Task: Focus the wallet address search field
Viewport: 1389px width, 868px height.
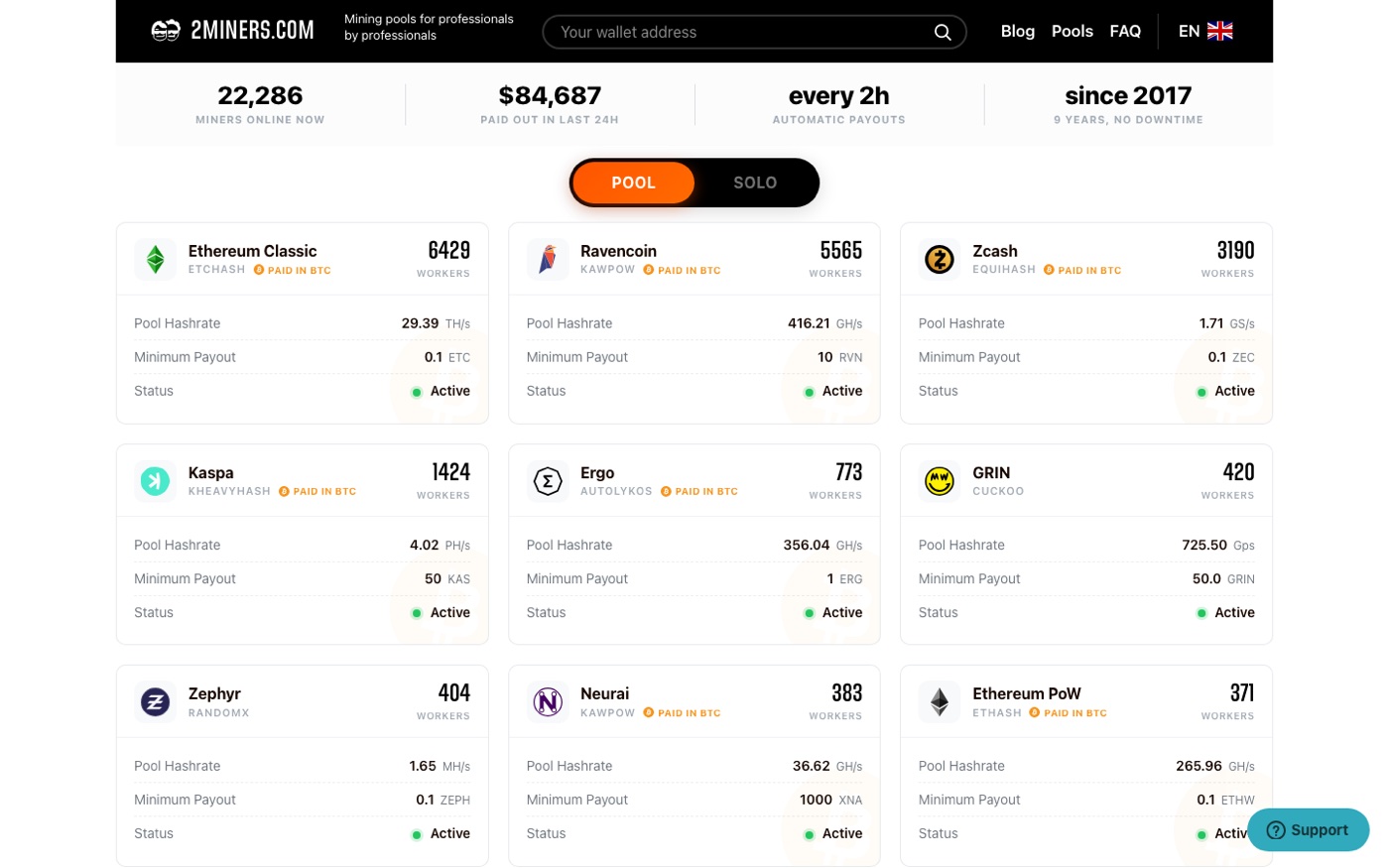Action: [754, 32]
